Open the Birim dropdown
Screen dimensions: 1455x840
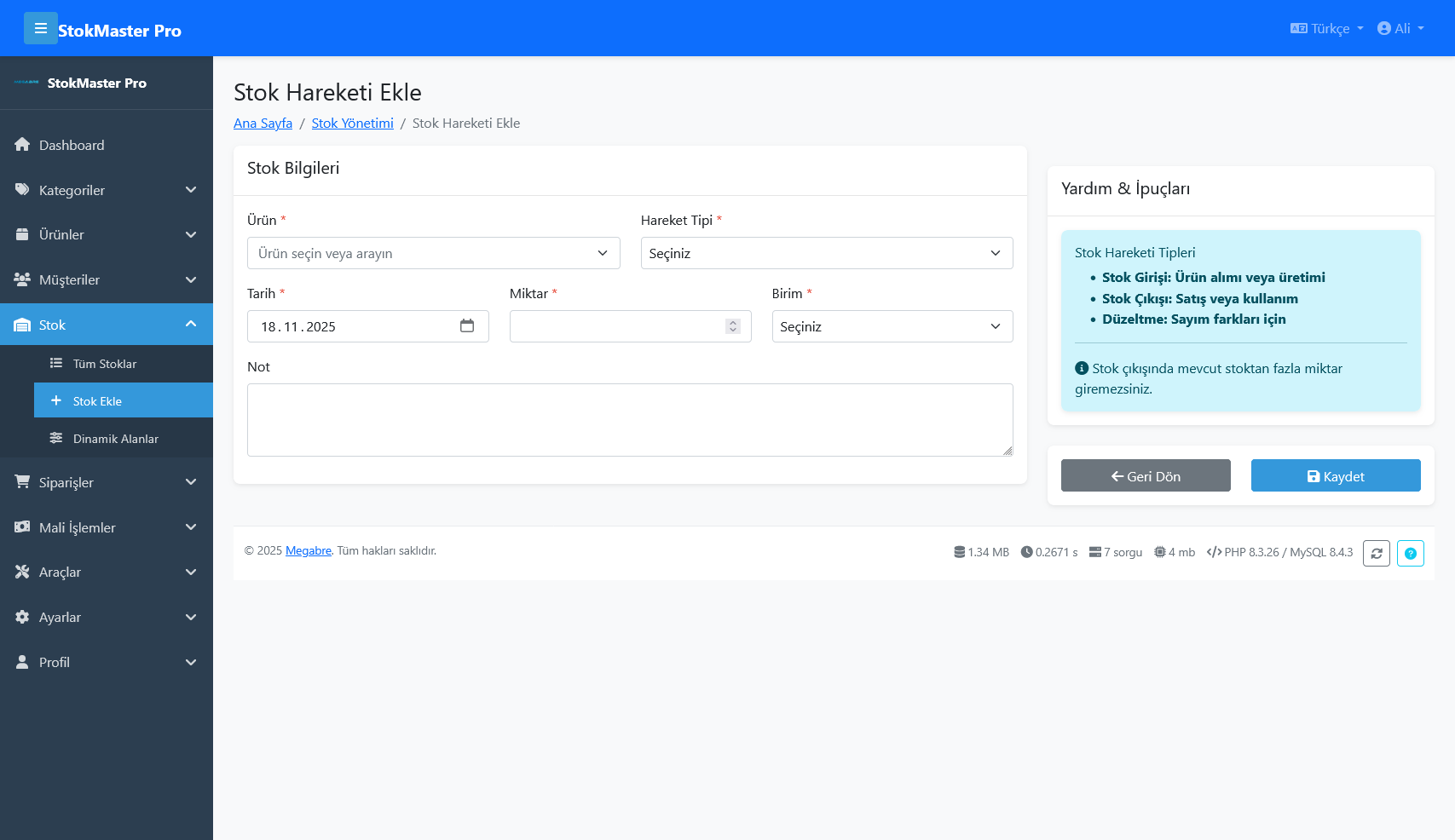pyautogui.click(x=891, y=326)
